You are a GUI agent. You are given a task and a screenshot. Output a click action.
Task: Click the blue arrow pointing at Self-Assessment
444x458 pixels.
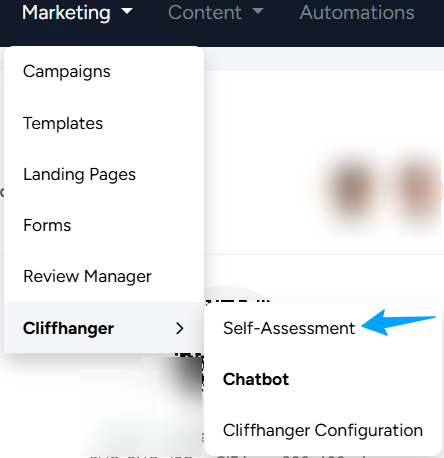(398, 323)
